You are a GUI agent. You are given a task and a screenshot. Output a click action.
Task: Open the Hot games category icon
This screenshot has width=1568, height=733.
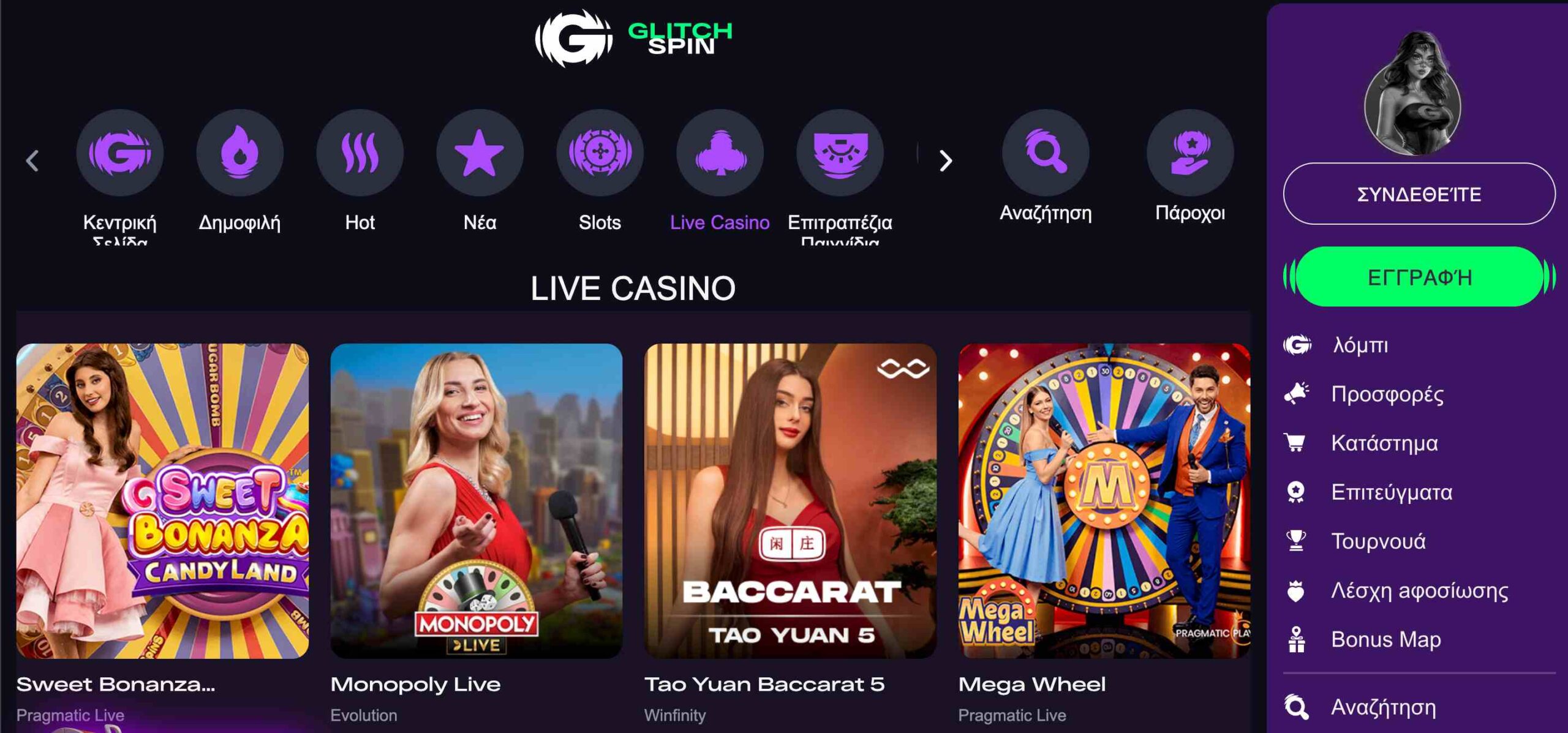360,152
